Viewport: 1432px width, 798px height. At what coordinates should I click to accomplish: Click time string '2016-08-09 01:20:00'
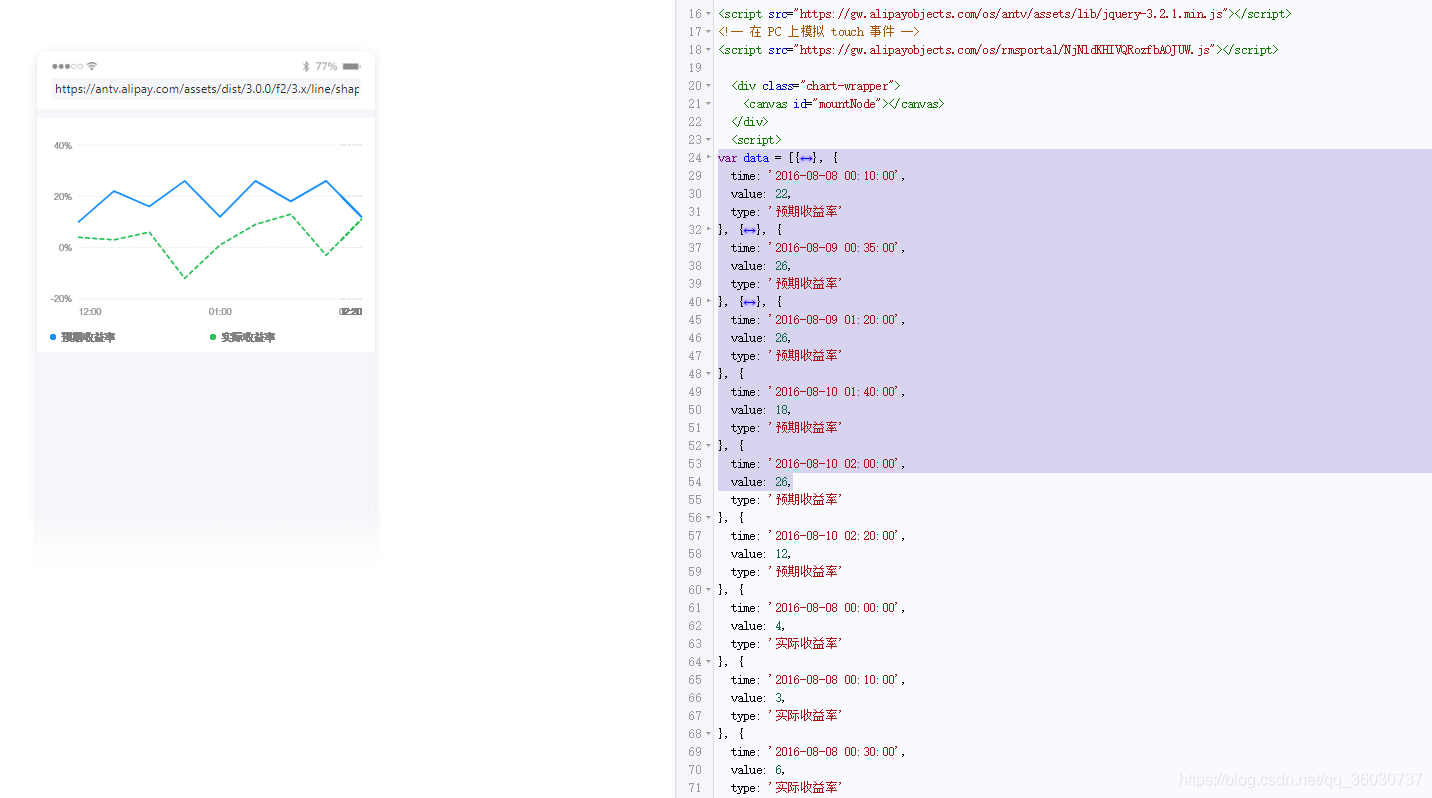[836, 320]
